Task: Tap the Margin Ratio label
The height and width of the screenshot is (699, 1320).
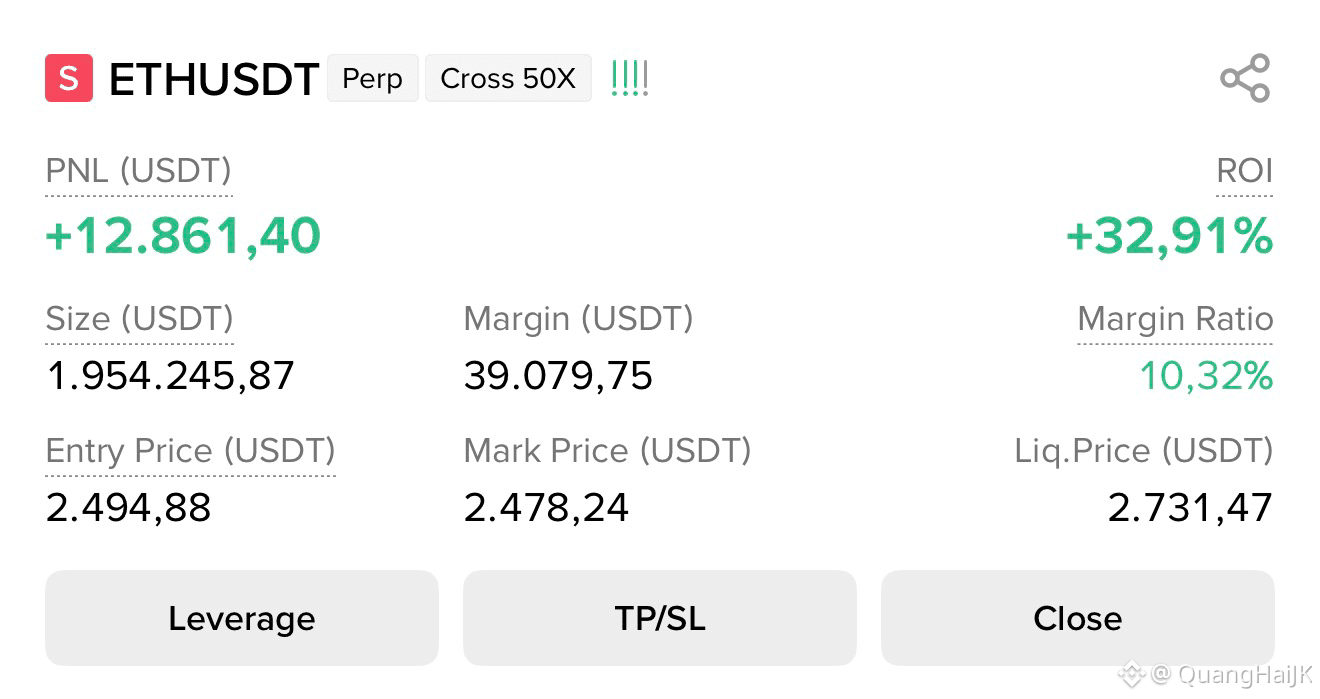Action: click(1175, 319)
